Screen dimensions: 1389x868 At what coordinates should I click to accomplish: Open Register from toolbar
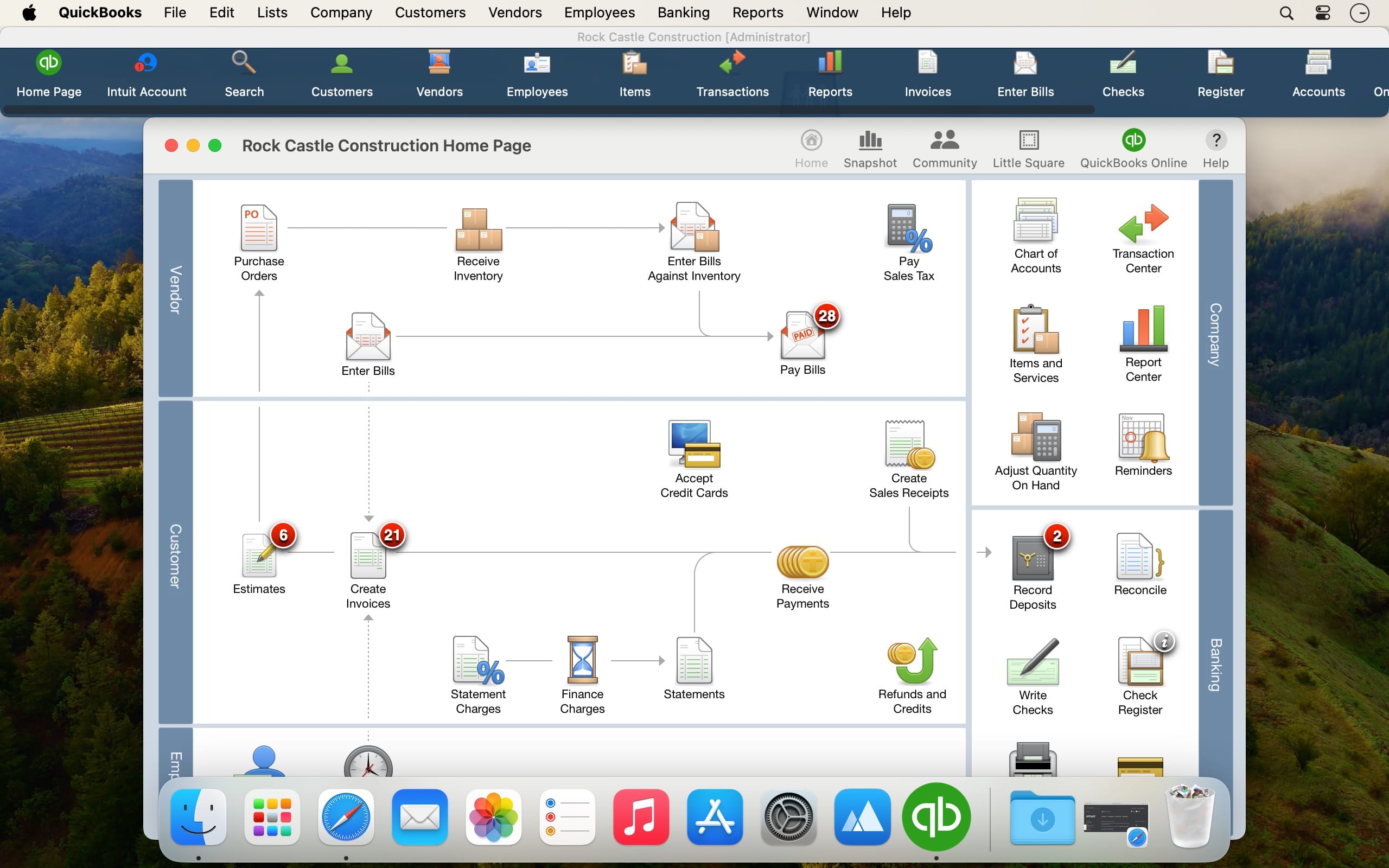click(x=1220, y=75)
